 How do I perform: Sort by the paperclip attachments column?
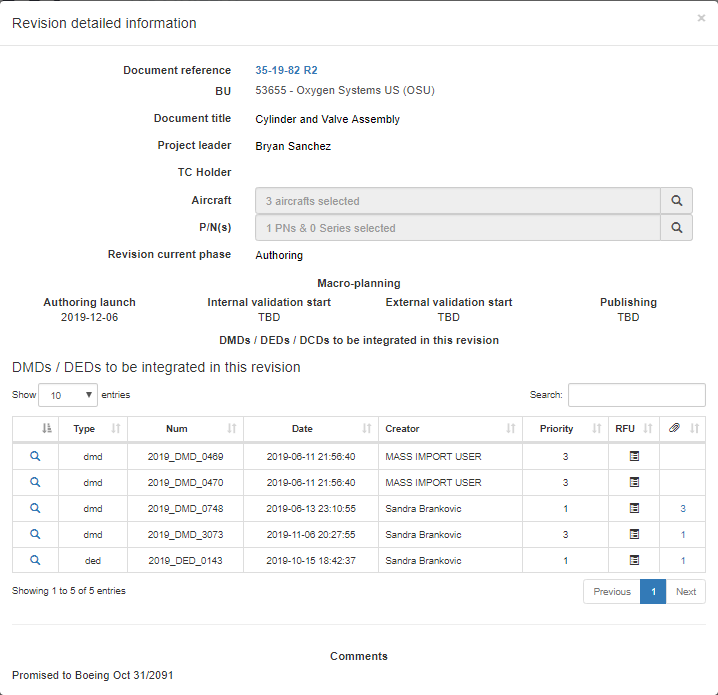682,428
